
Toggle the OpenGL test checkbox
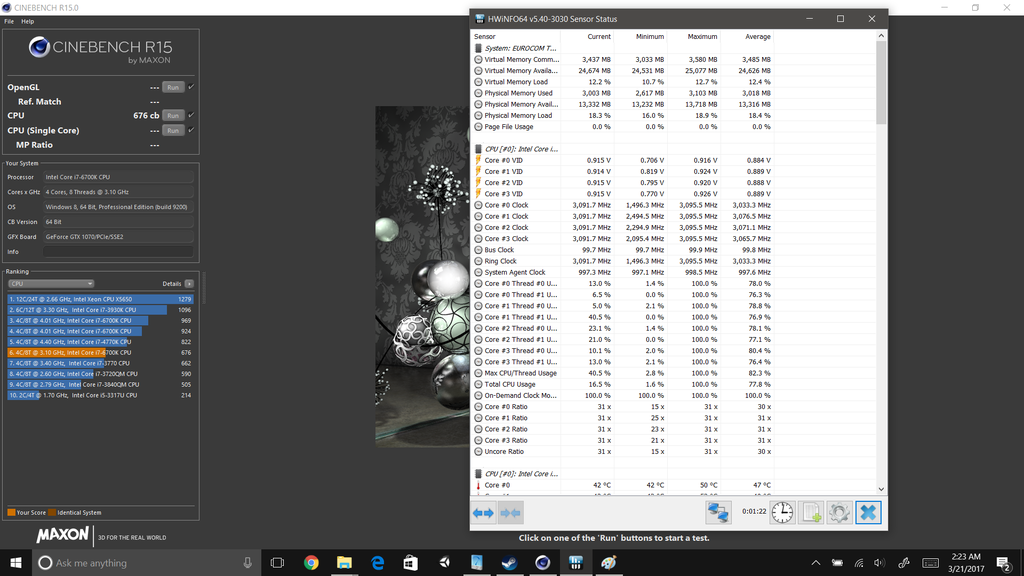point(191,87)
